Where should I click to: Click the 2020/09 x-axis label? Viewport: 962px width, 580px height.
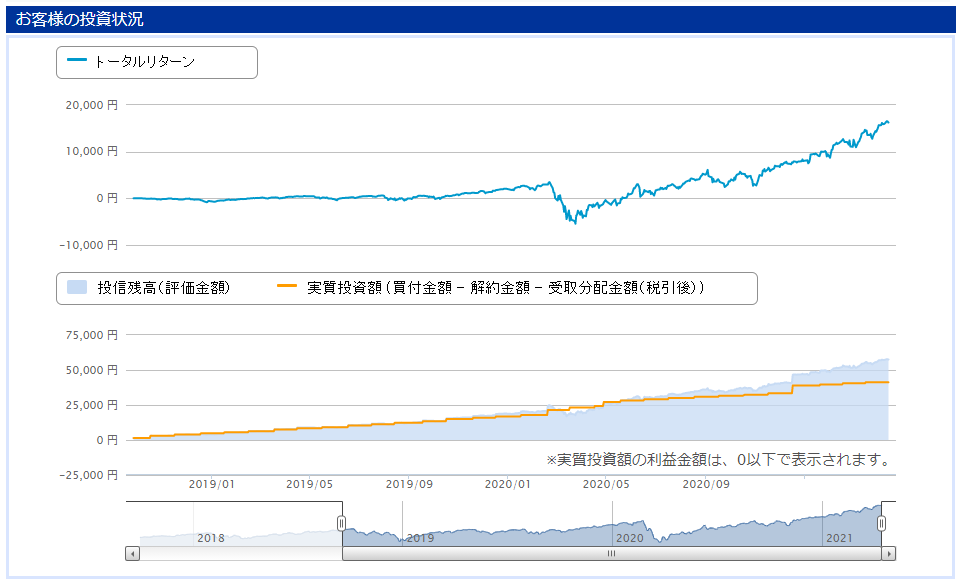pyautogui.click(x=706, y=484)
